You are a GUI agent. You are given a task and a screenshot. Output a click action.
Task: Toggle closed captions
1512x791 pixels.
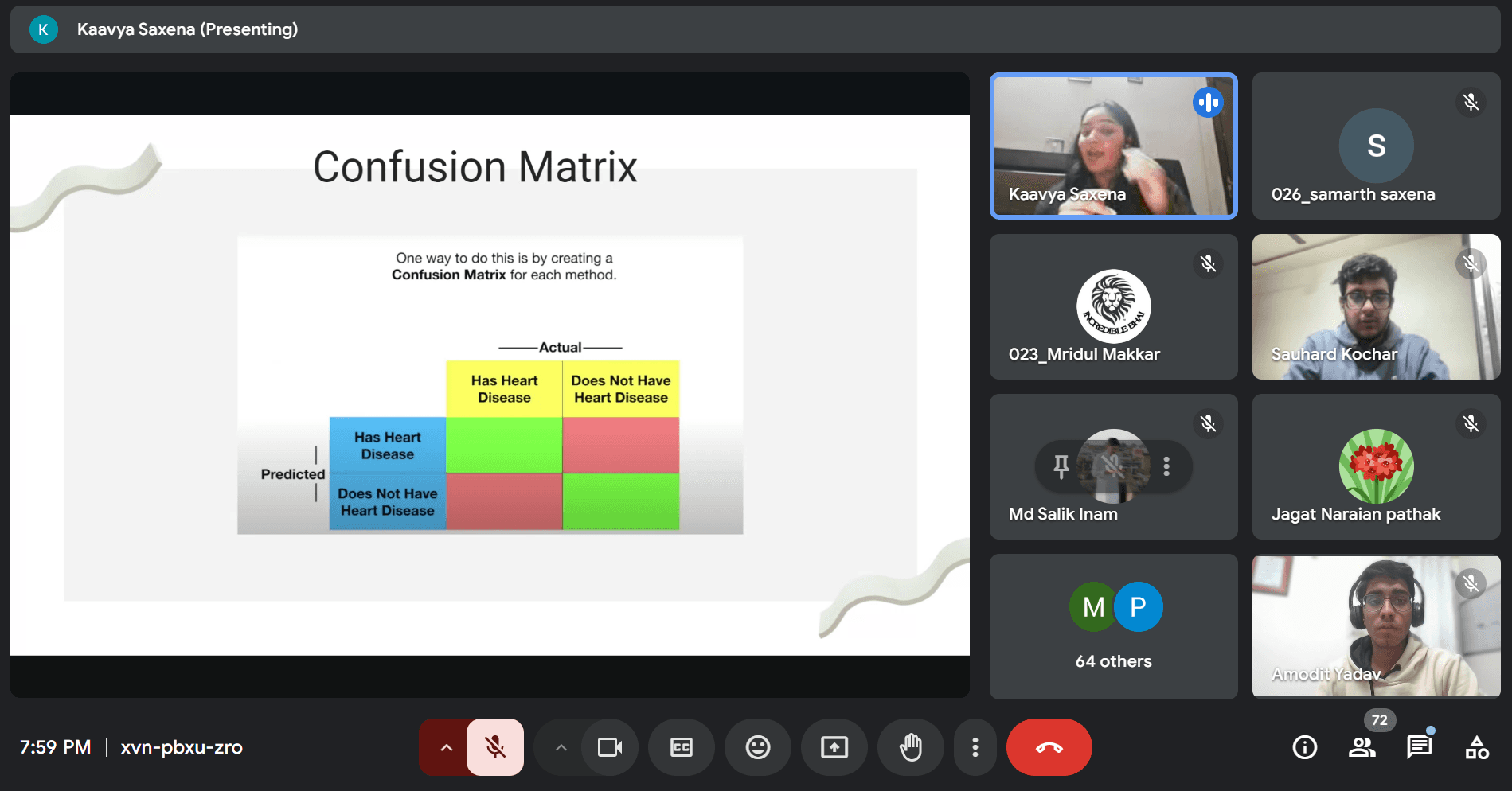tap(682, 747)
